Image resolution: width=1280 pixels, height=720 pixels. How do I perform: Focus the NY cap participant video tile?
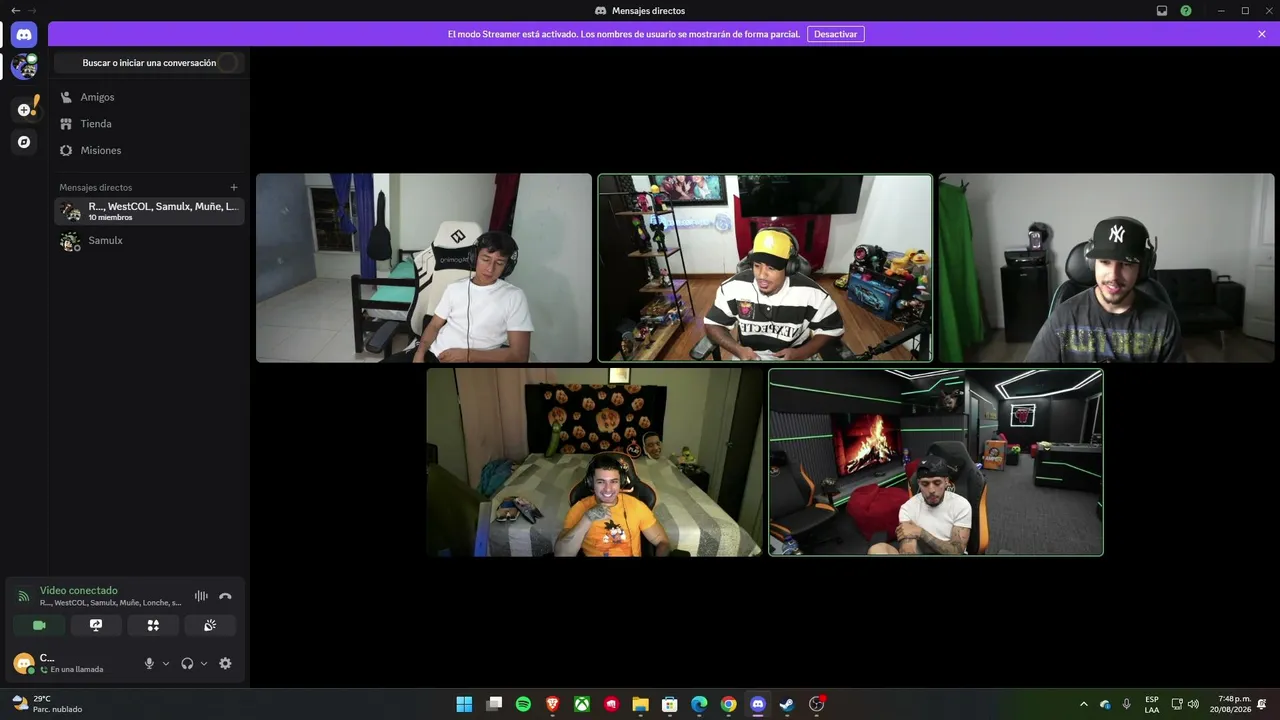[1106, 268]
